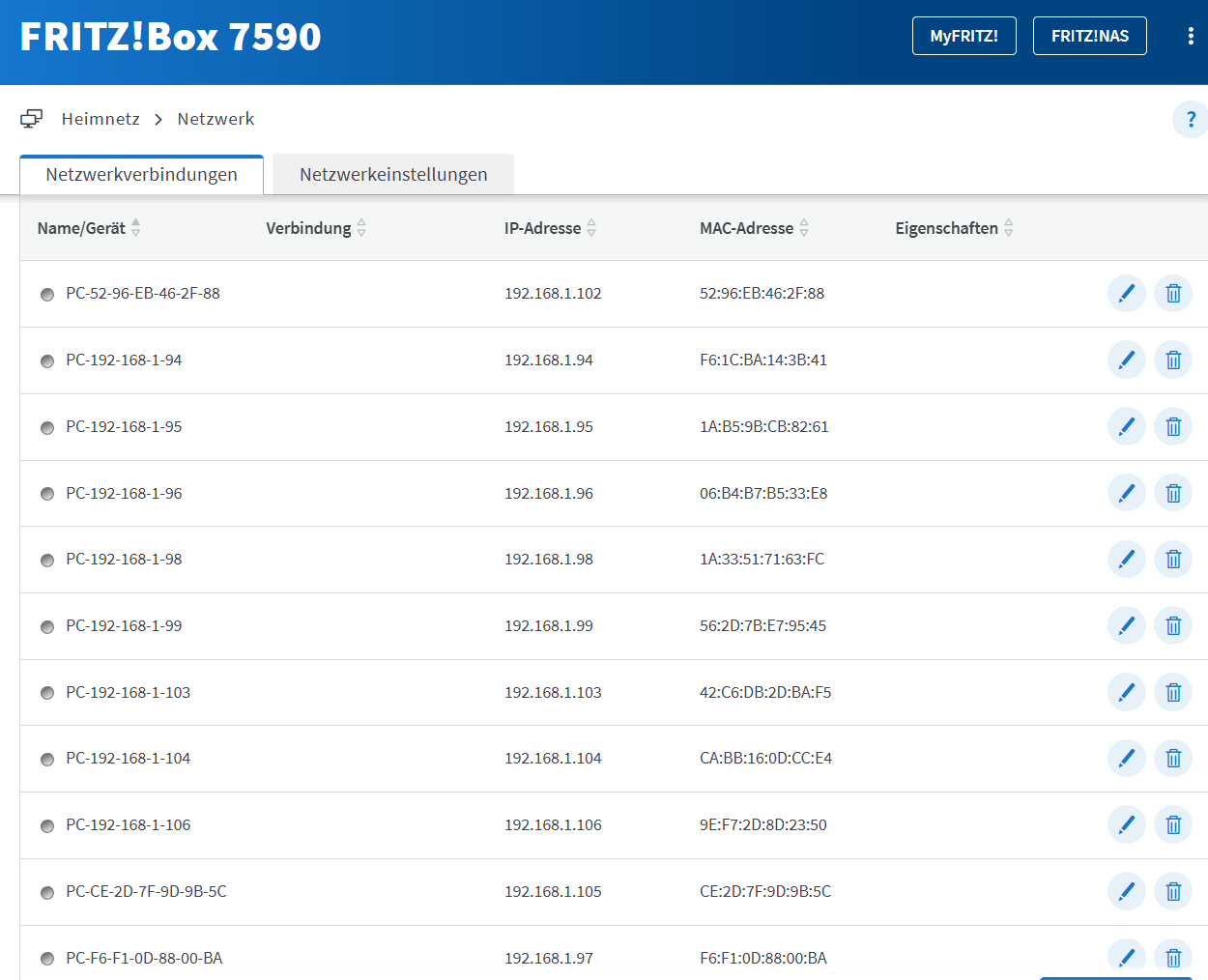
Task: Open FRITZ!NAS from header
Action: (1089, 36)
